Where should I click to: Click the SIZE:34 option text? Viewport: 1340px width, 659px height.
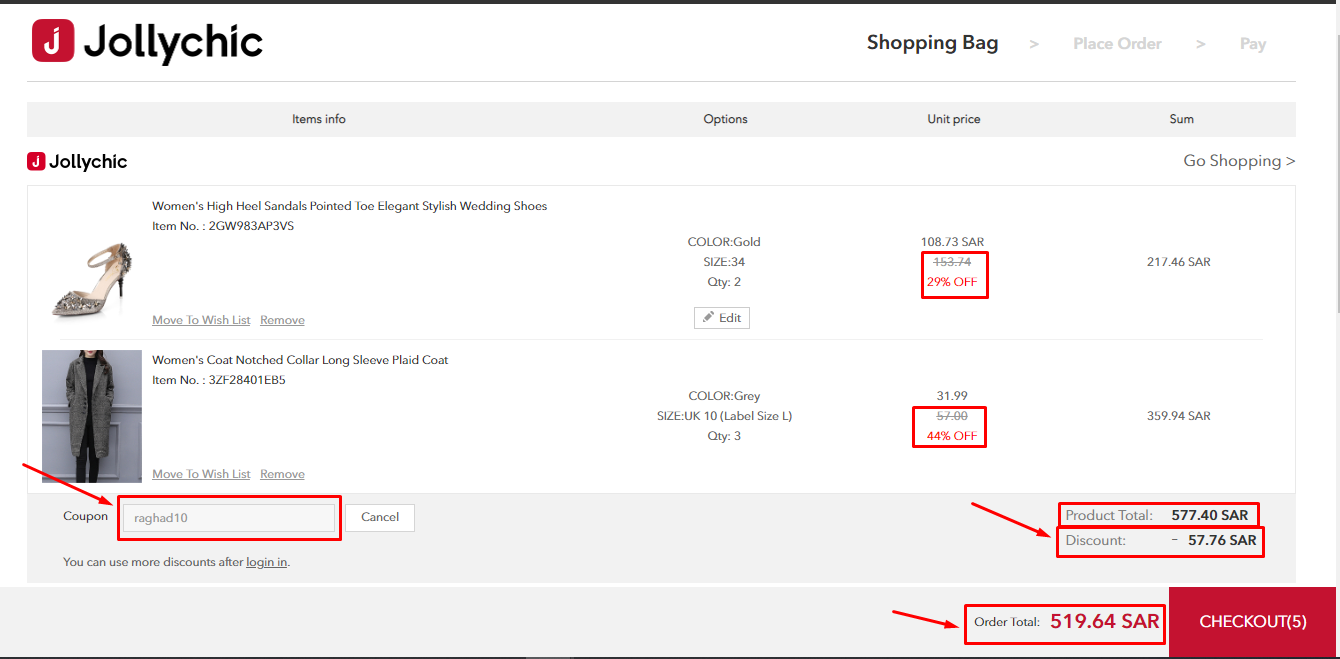tap(724, 262)
